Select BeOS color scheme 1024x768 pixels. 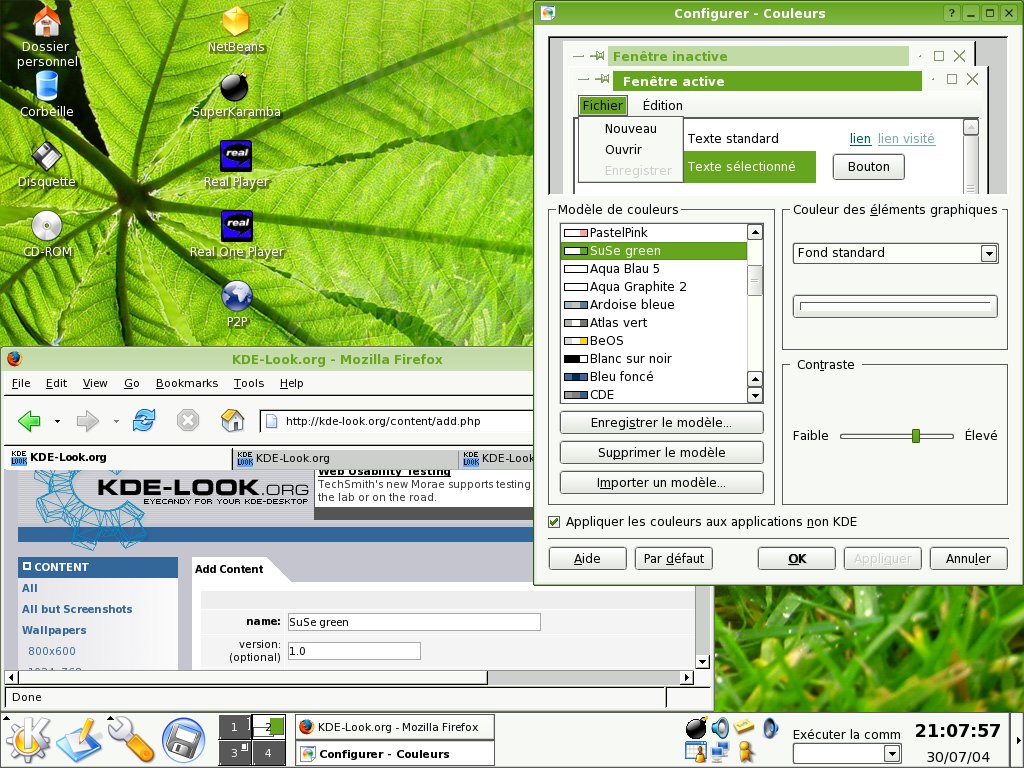[x=654, y=340]
